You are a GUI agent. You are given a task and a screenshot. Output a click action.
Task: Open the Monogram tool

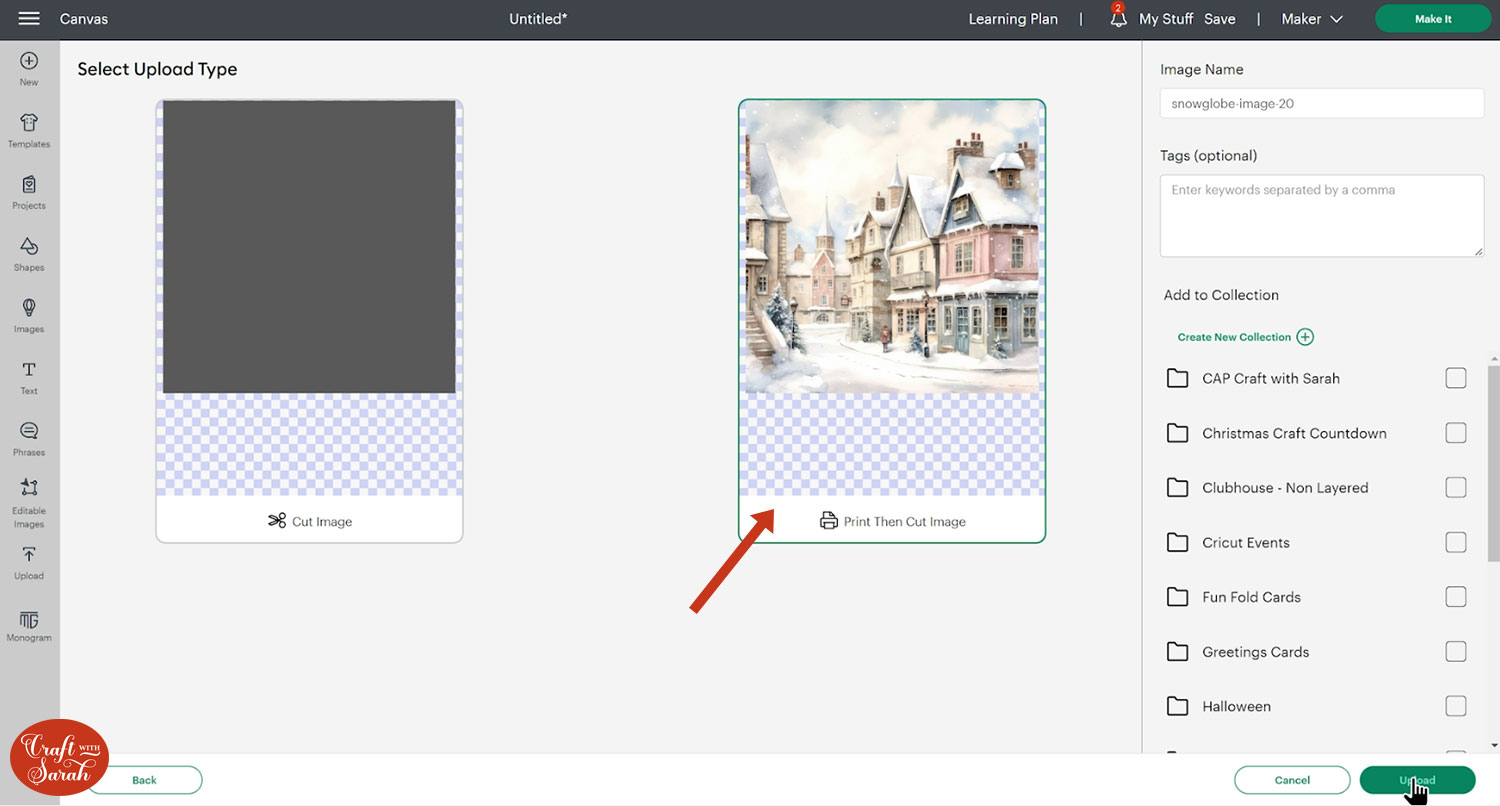tap(29, 626)
